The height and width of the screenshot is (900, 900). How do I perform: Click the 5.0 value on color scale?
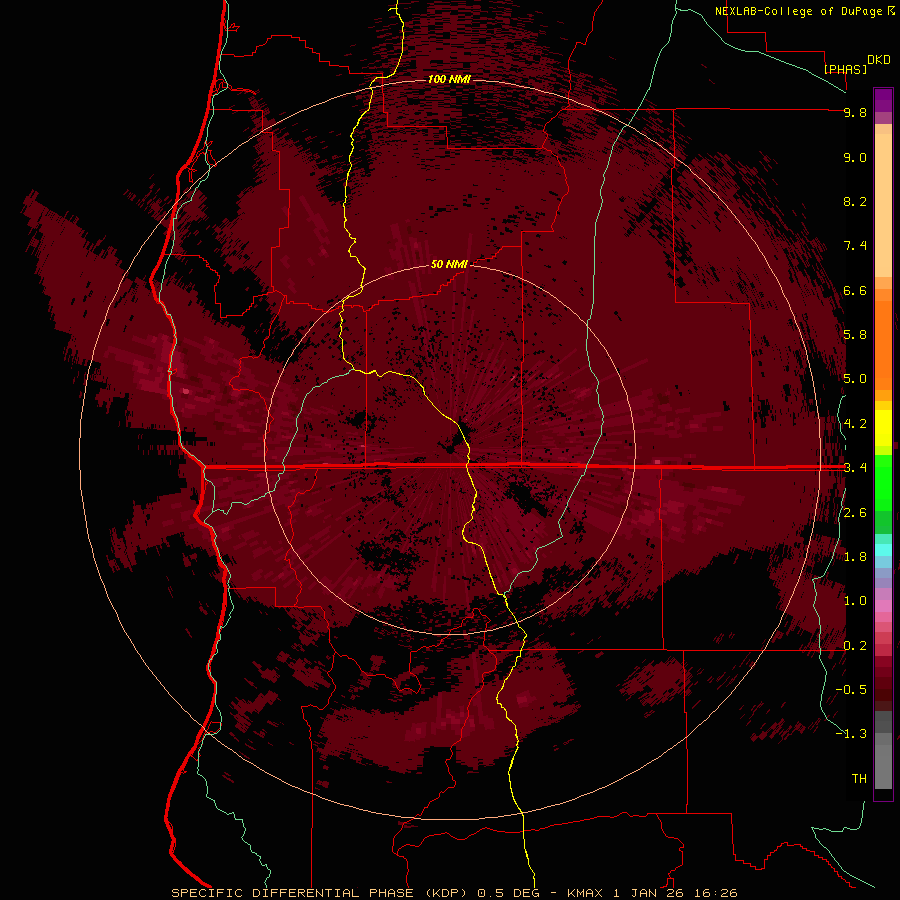click(855, 379)
